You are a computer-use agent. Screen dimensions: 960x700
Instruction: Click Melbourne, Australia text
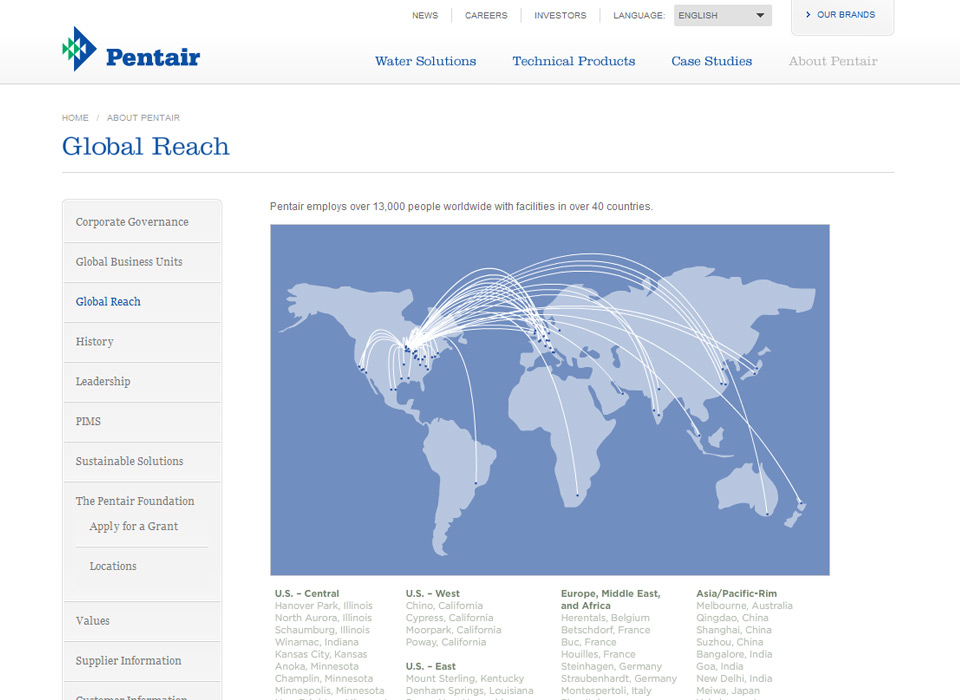(744, 606)
